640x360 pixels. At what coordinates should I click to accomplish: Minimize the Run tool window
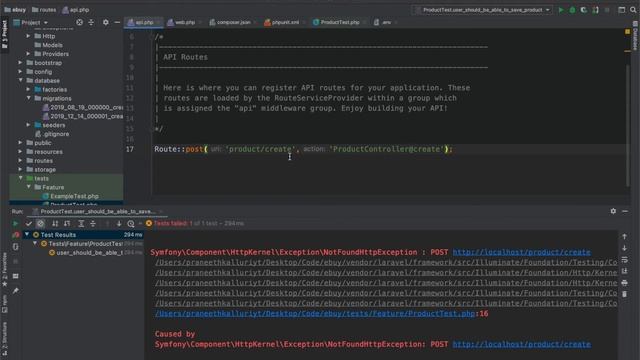(x=625, y=211)
